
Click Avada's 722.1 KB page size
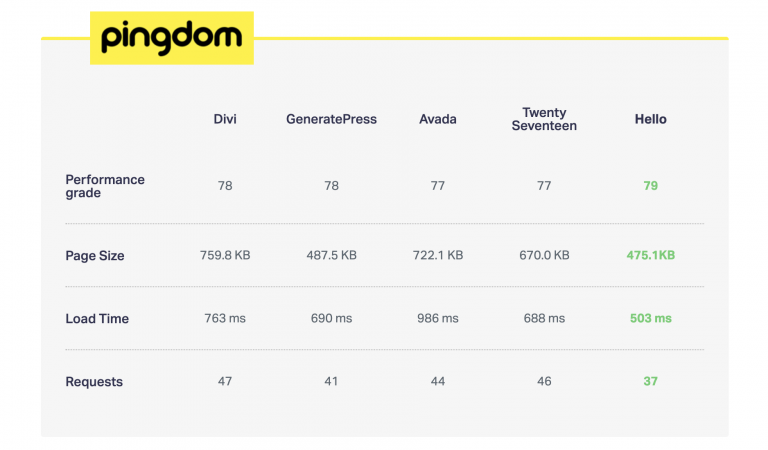[x=438, y=256]
